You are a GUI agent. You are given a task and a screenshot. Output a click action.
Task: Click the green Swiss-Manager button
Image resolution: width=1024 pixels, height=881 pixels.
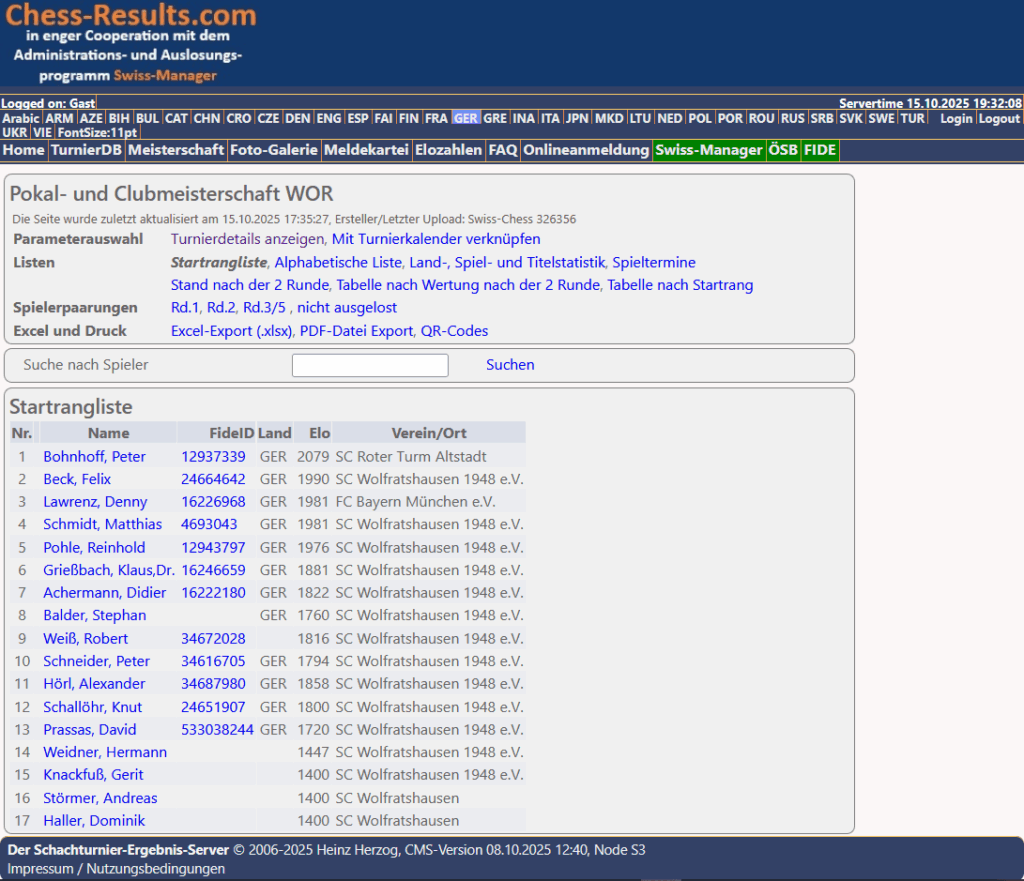(x=708, y=150)
